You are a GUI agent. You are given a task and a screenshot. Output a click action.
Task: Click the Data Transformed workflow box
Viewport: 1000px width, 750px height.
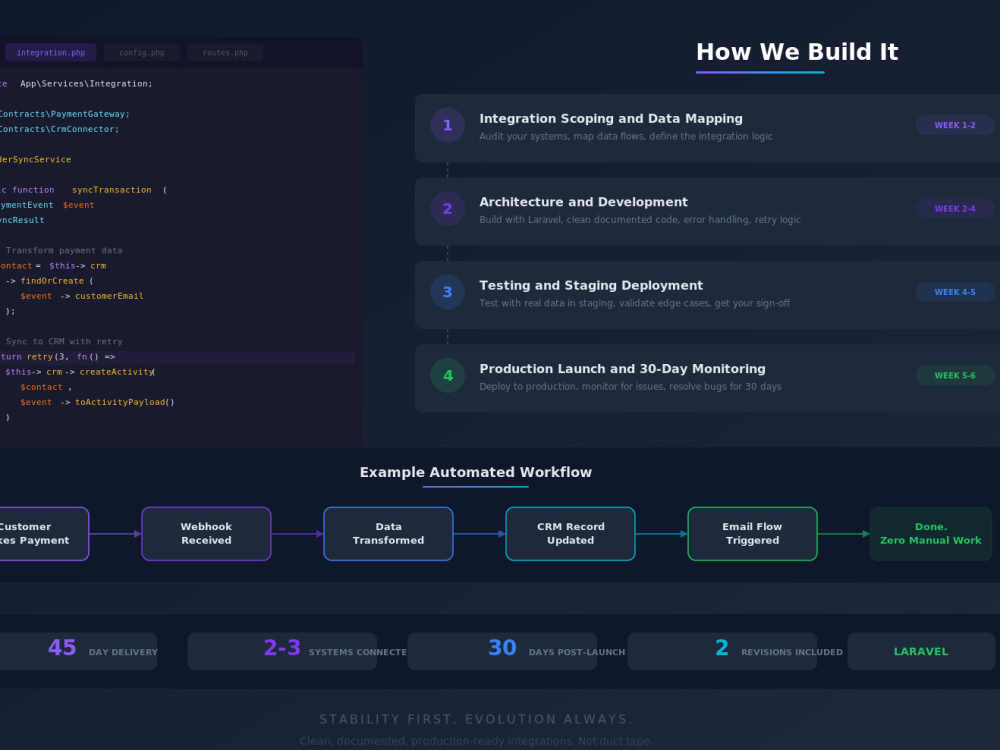click(388, 534)
